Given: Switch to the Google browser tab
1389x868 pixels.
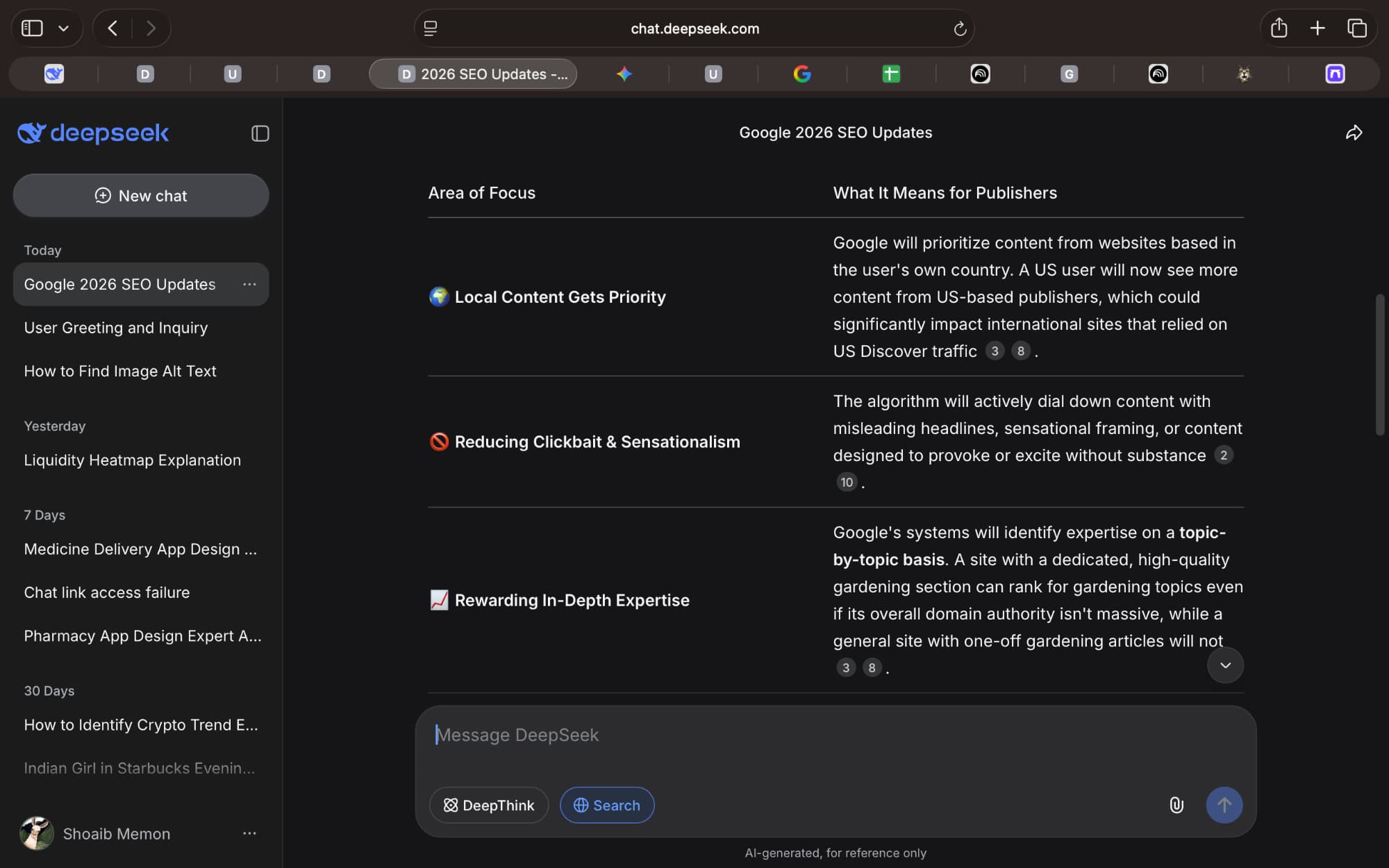Looking at the screenshot, I should 802,74.
